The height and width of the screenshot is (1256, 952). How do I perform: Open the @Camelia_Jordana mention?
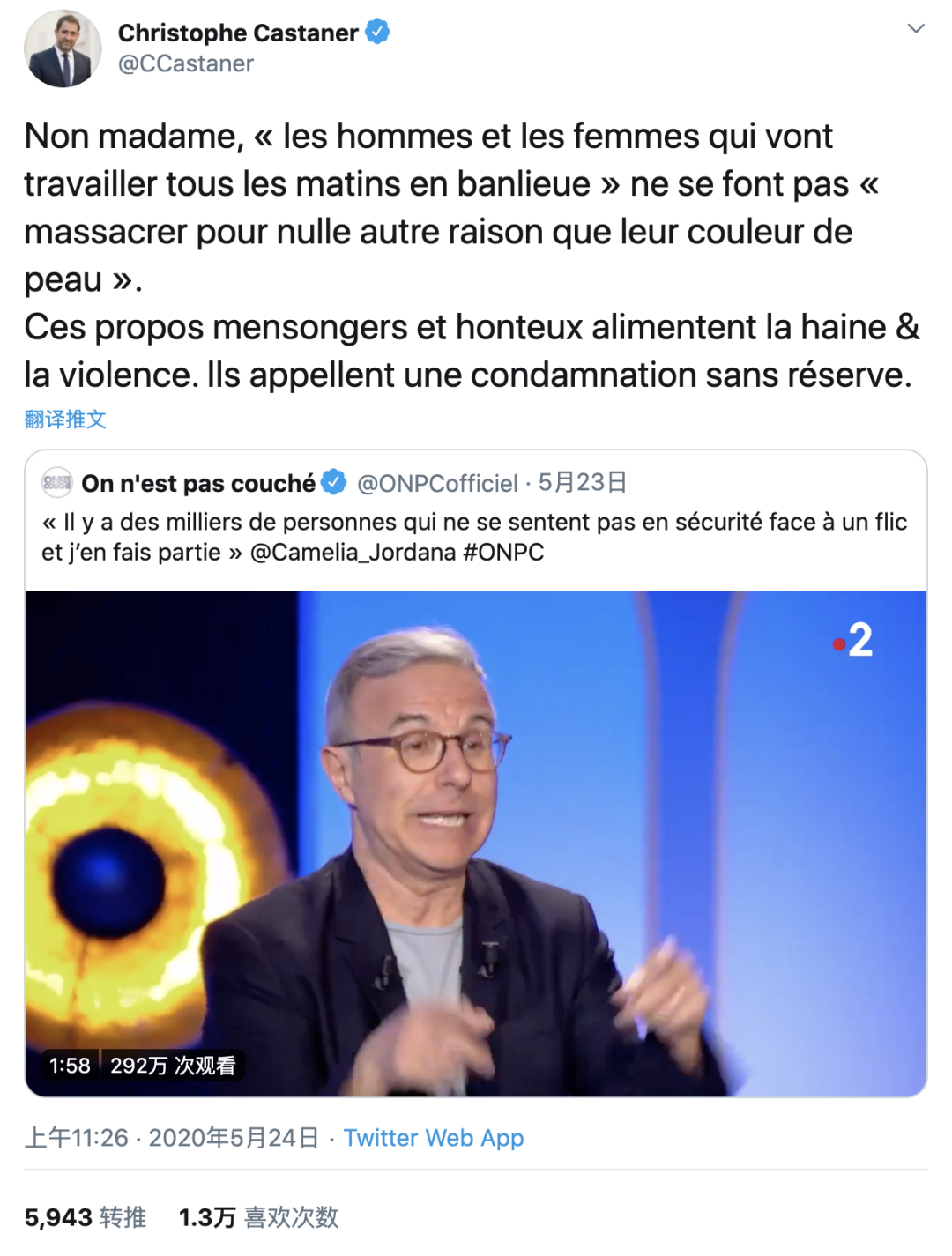point(353,553)
